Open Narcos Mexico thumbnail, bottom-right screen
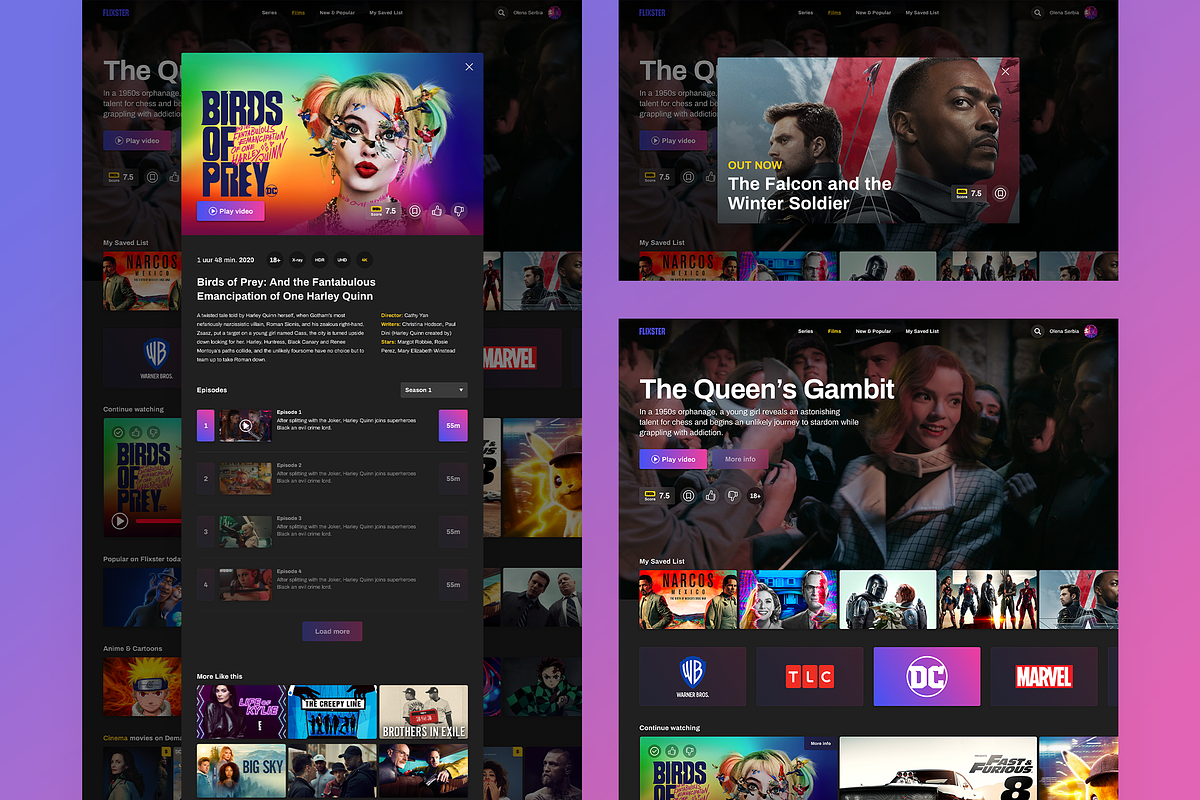 [x=688, y=600]
